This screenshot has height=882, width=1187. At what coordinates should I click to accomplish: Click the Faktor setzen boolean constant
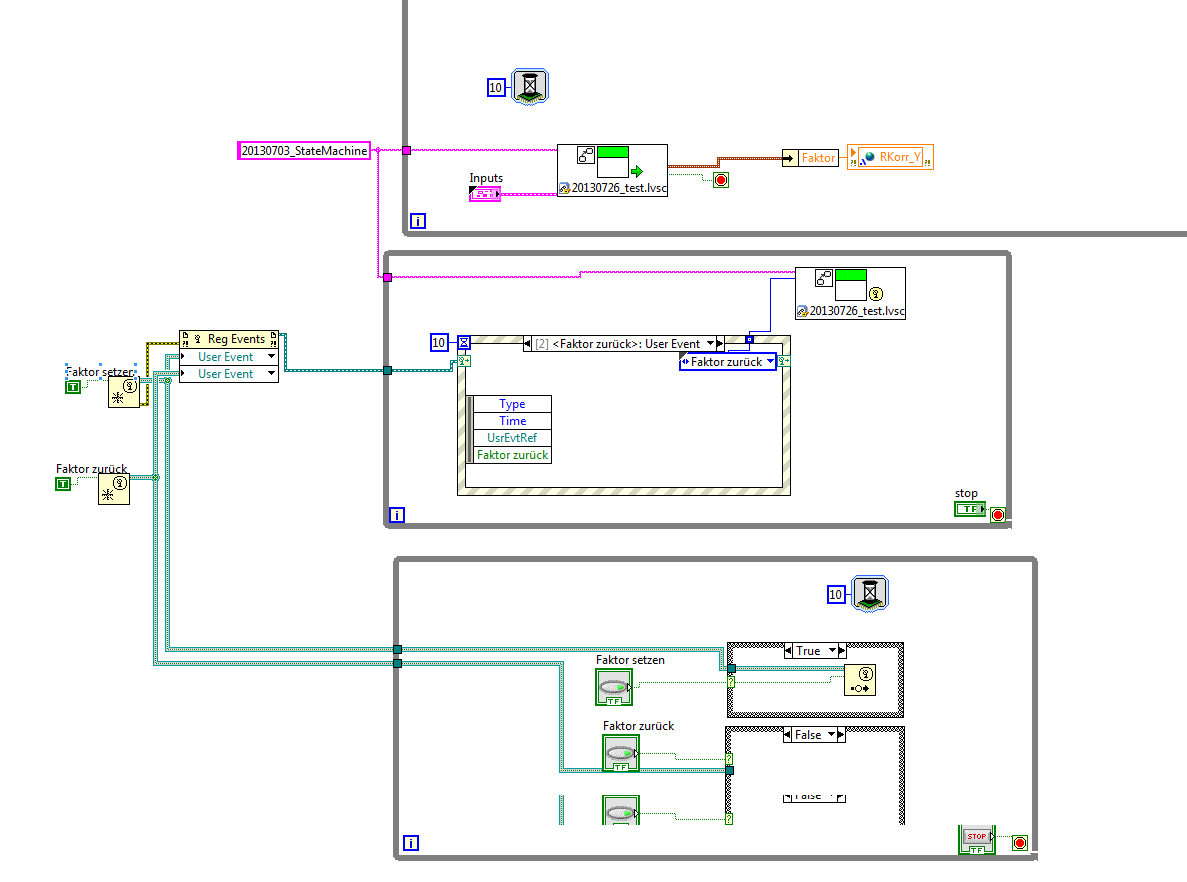[73, 387]
